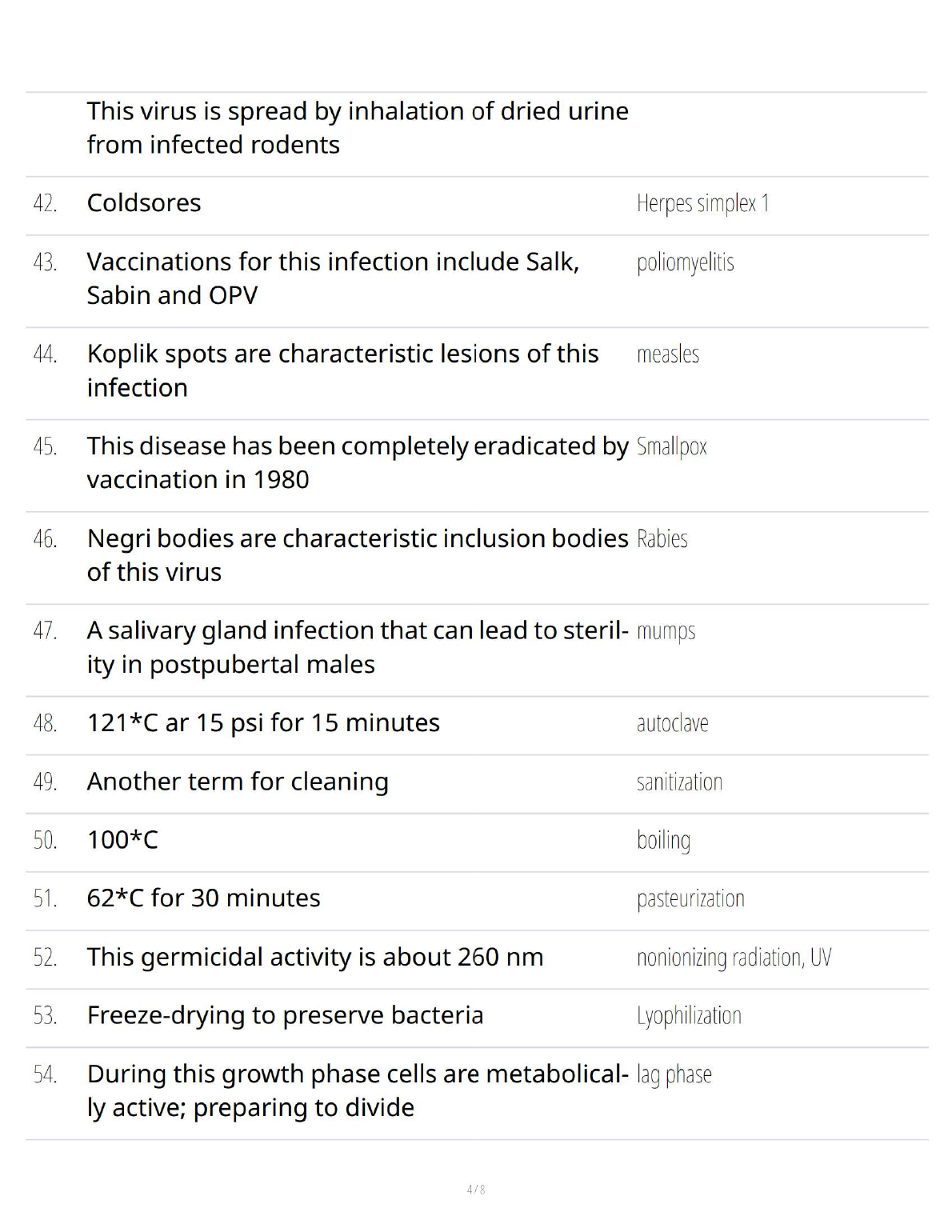Viewport: 952px width, 1232px height.
Task: Click the 'Smallpox' answer
Action: (x=672, y=446)
